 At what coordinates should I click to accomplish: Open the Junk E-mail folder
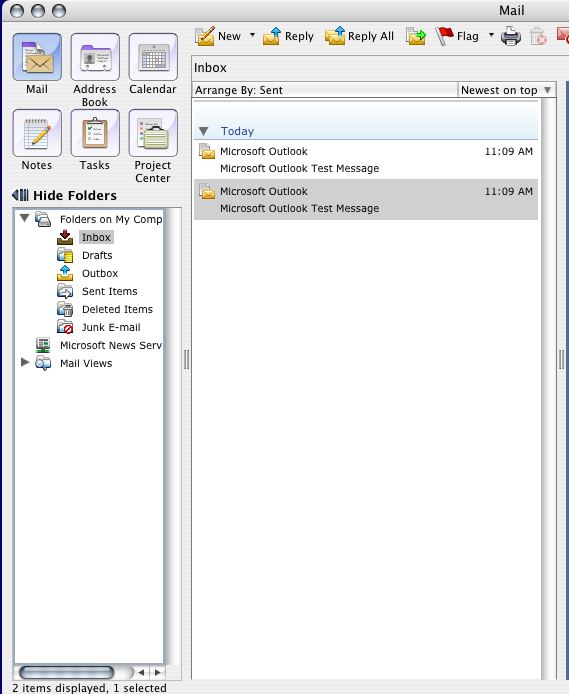coord(111,328)
